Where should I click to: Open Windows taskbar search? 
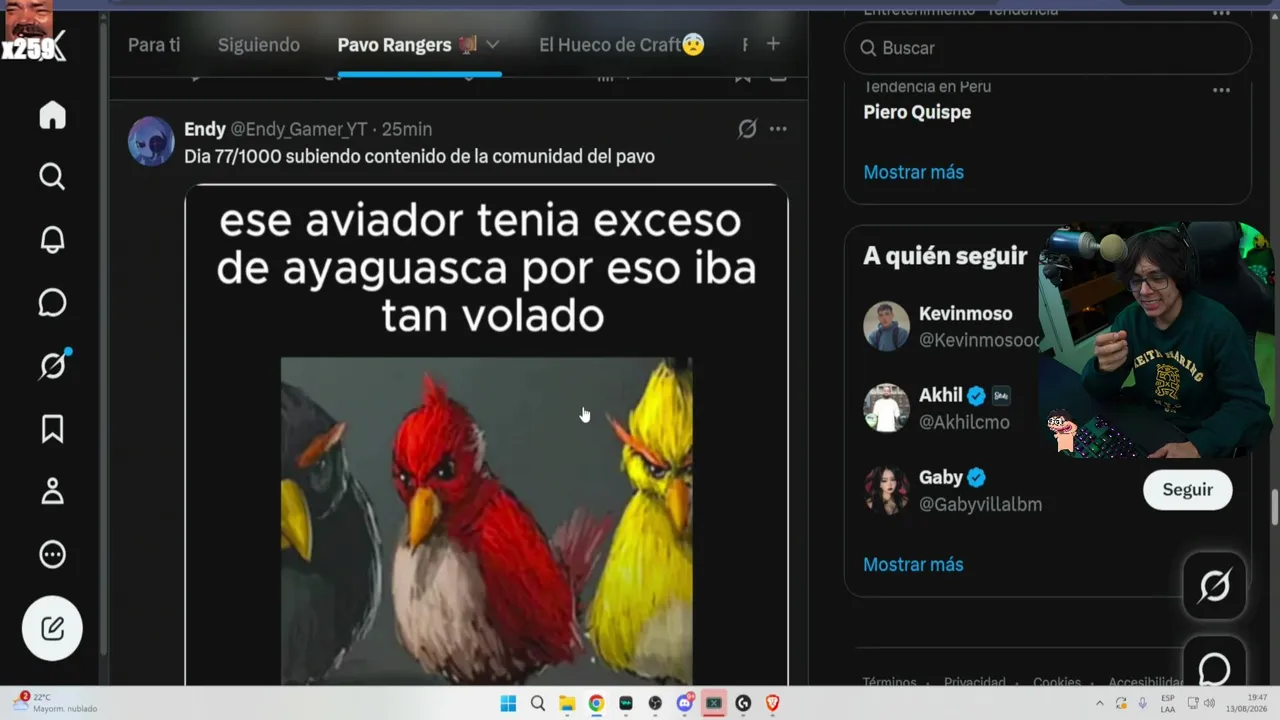(537, 703)
